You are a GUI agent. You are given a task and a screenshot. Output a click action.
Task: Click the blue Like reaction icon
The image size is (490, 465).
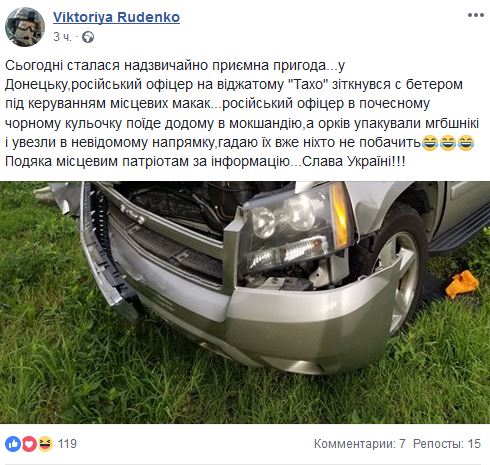[13, 444]
